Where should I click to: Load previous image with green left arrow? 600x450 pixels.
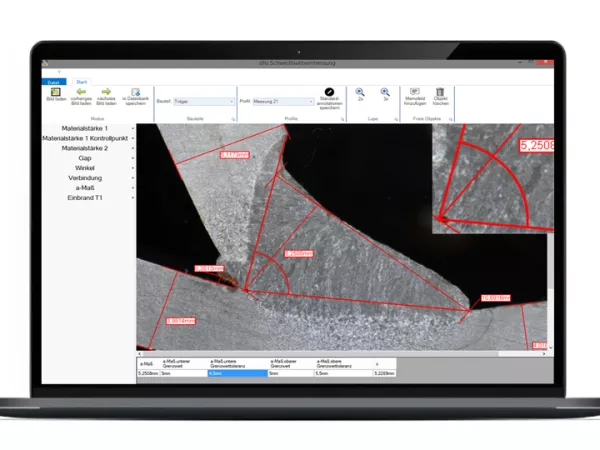(81, 92)
